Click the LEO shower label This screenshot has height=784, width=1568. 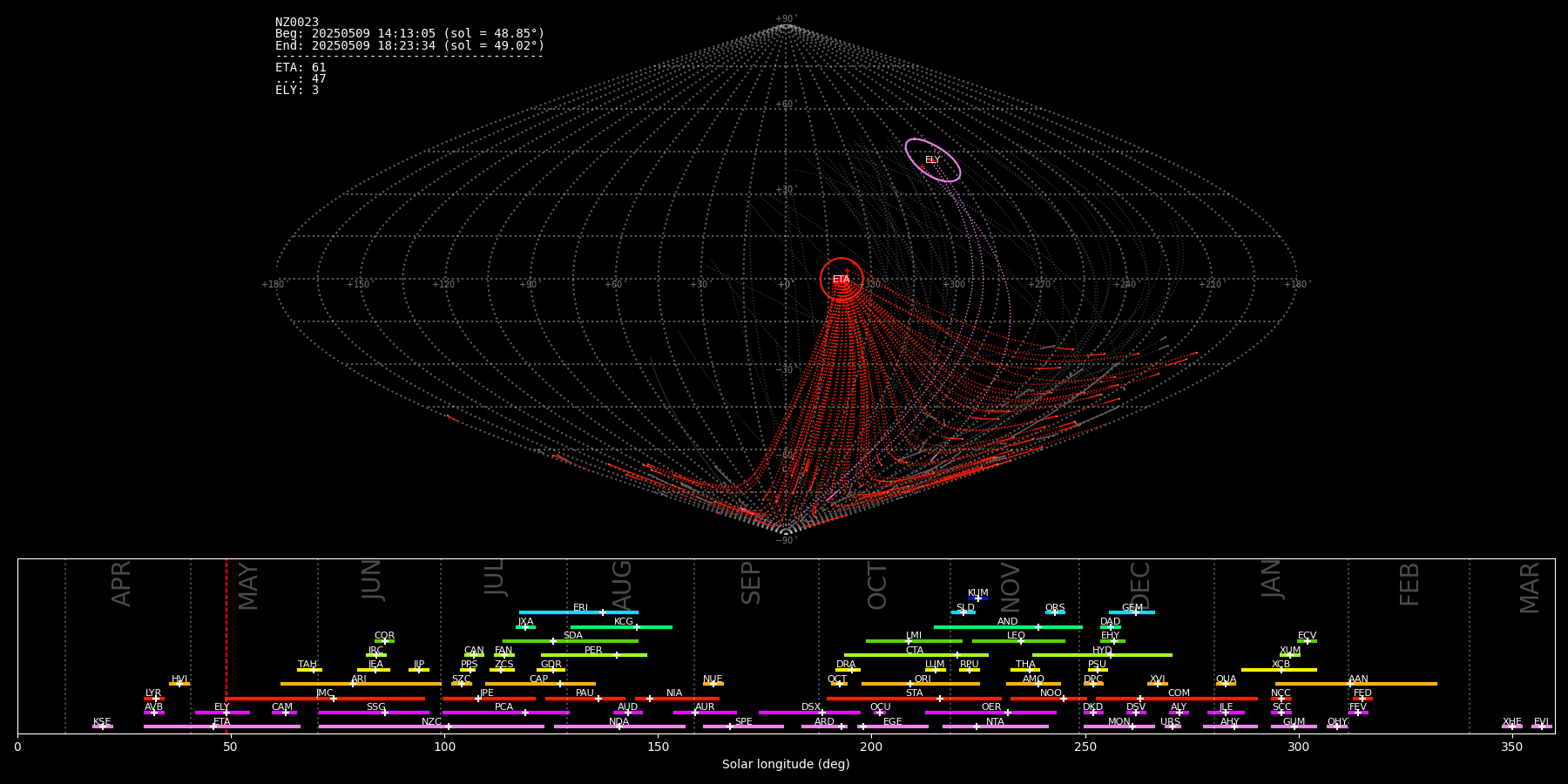point(1016,636)
